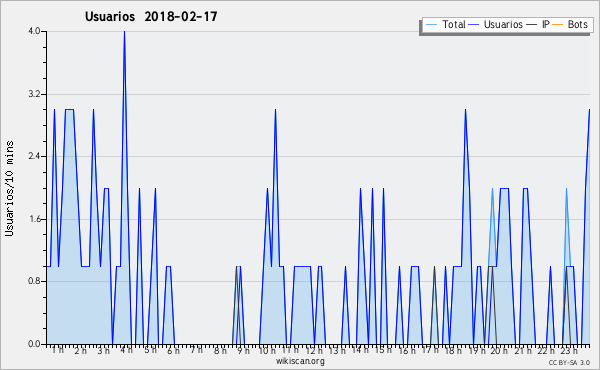Click the '13 h' x-axis label
The height and width of the screenshot is (370, 600).
[337, 350]
